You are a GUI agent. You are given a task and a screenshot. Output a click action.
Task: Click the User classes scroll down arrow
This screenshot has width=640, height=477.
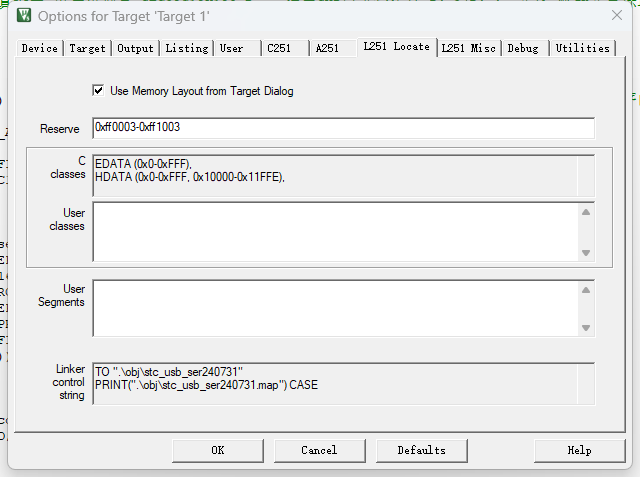pos(586,253)
